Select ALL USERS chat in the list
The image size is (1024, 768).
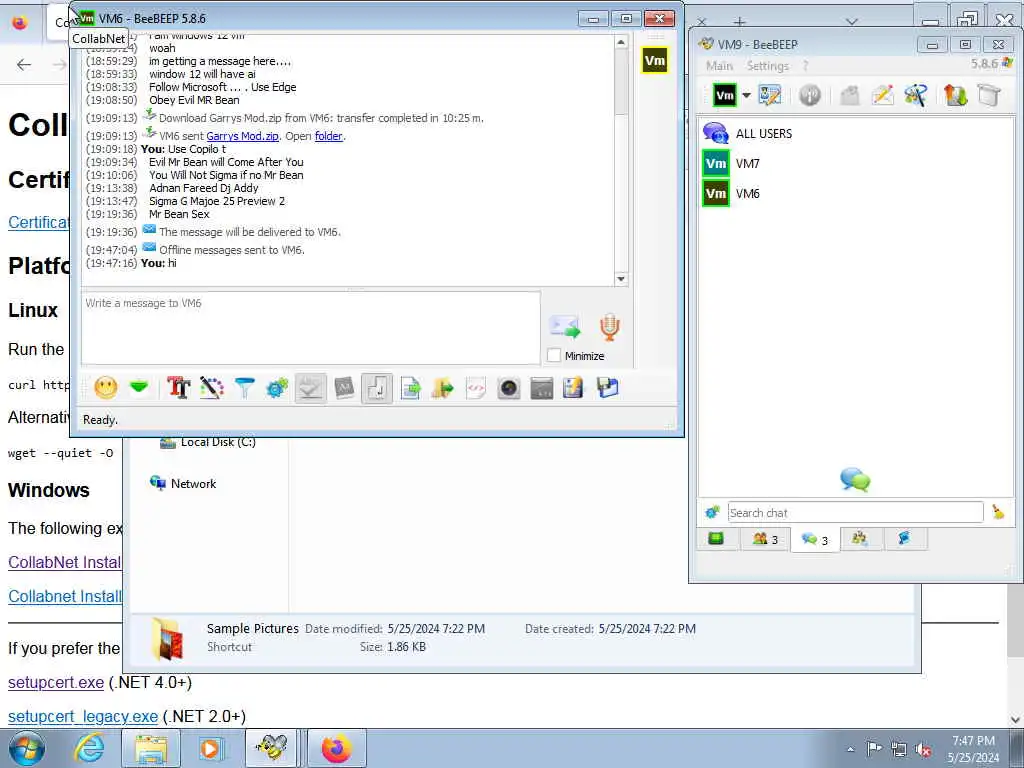click(857, 133)
